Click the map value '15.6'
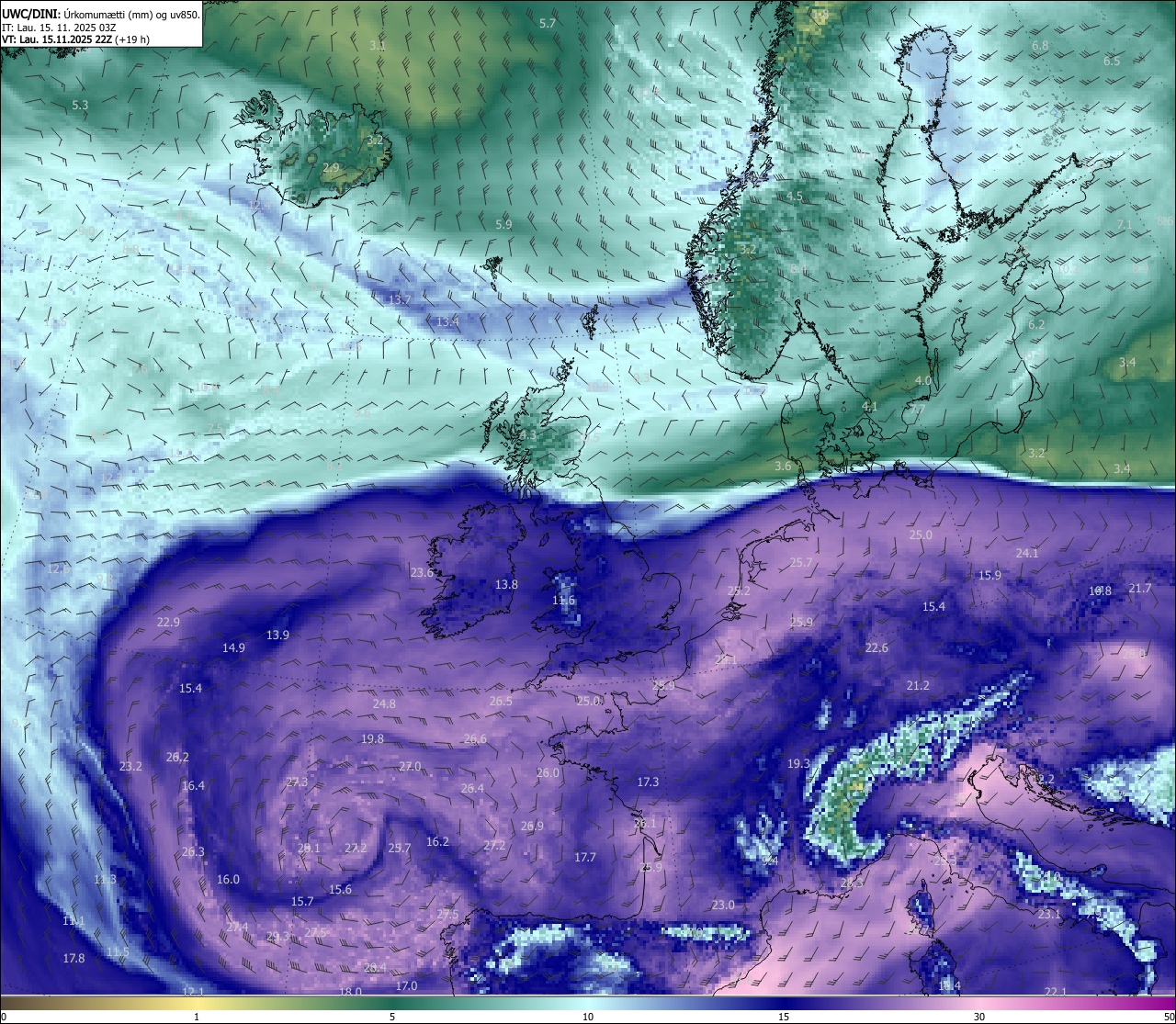 tap(340, 889)
